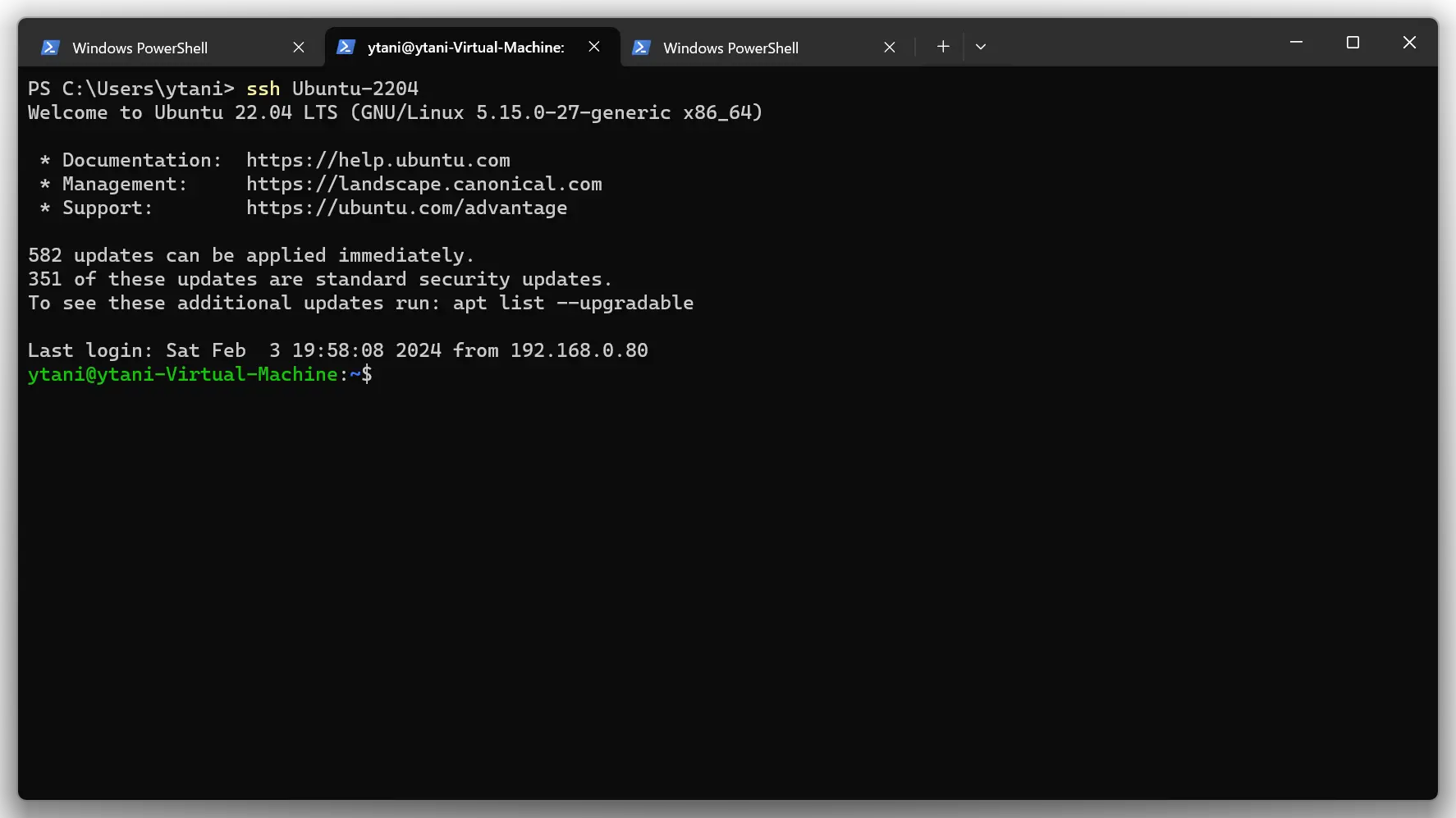Image resolution: width=1456 pixels, height=818 pixels.
Task: Click the 'Ubuntu-2204' host argument
Action: point(355,89)
